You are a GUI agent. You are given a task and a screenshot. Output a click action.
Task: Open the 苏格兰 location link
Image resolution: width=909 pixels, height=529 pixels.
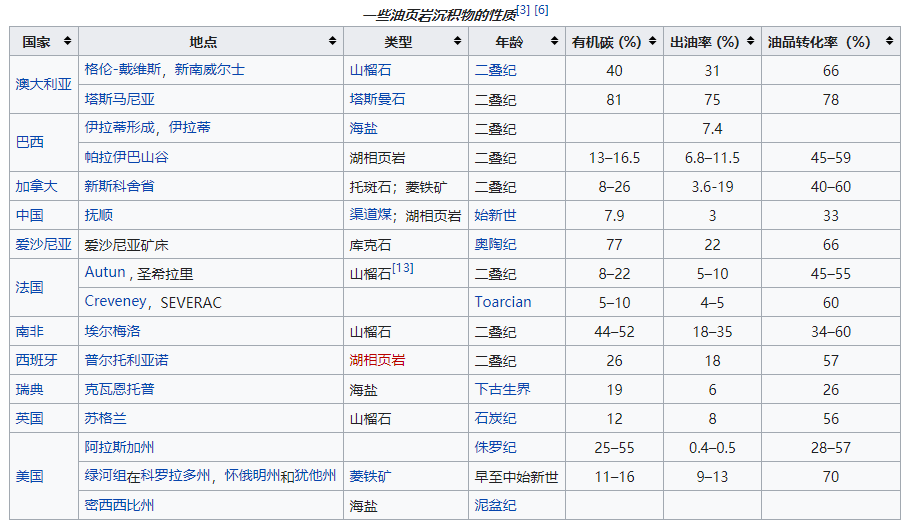(x=106, y=418)
